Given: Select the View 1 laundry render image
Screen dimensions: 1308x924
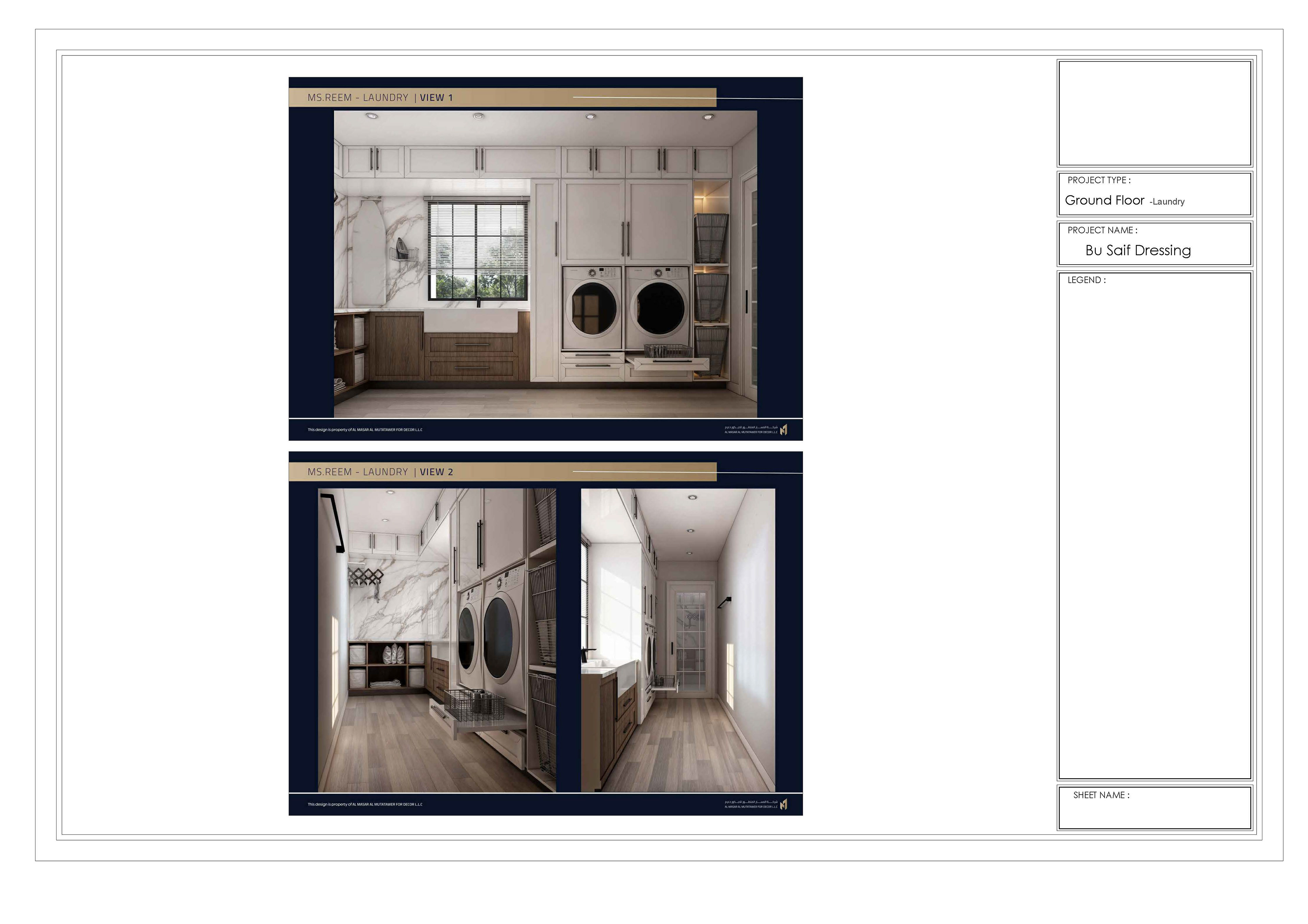Looking at the screenshot, I should (x=545, y=264).
